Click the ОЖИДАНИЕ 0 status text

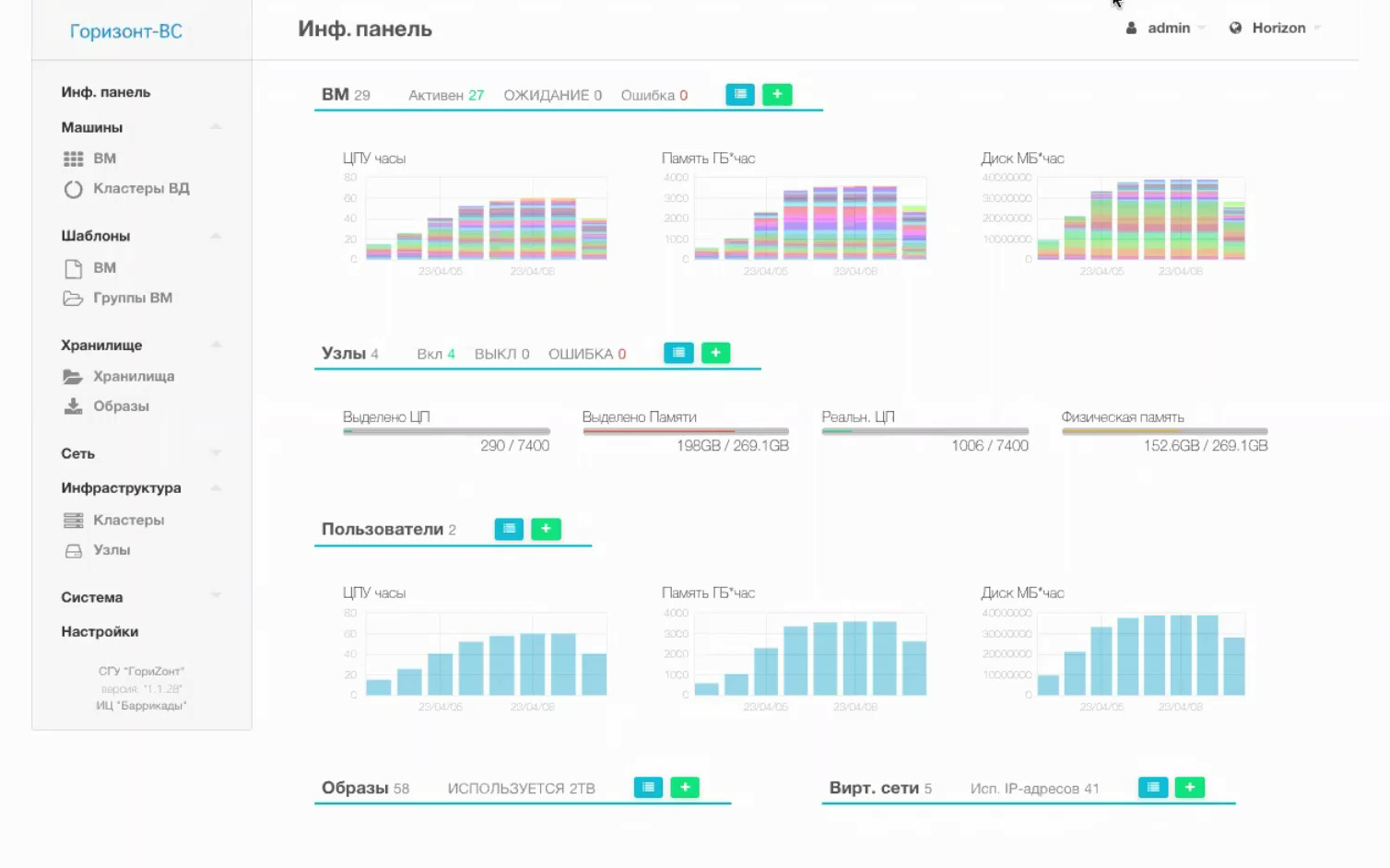[x=553, y=95]
